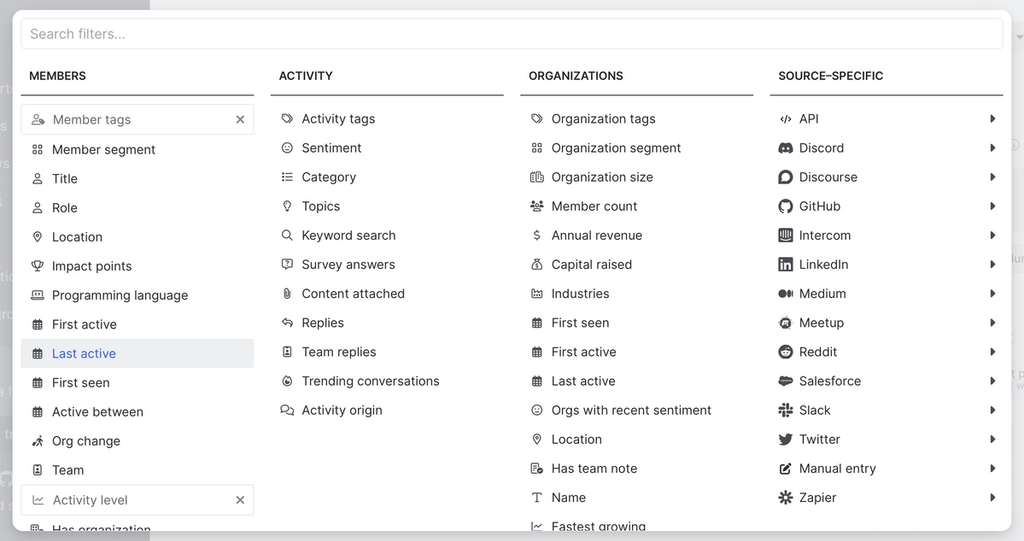Click the Twitter bird icon
1024x541 pixels.
point(785,439)
